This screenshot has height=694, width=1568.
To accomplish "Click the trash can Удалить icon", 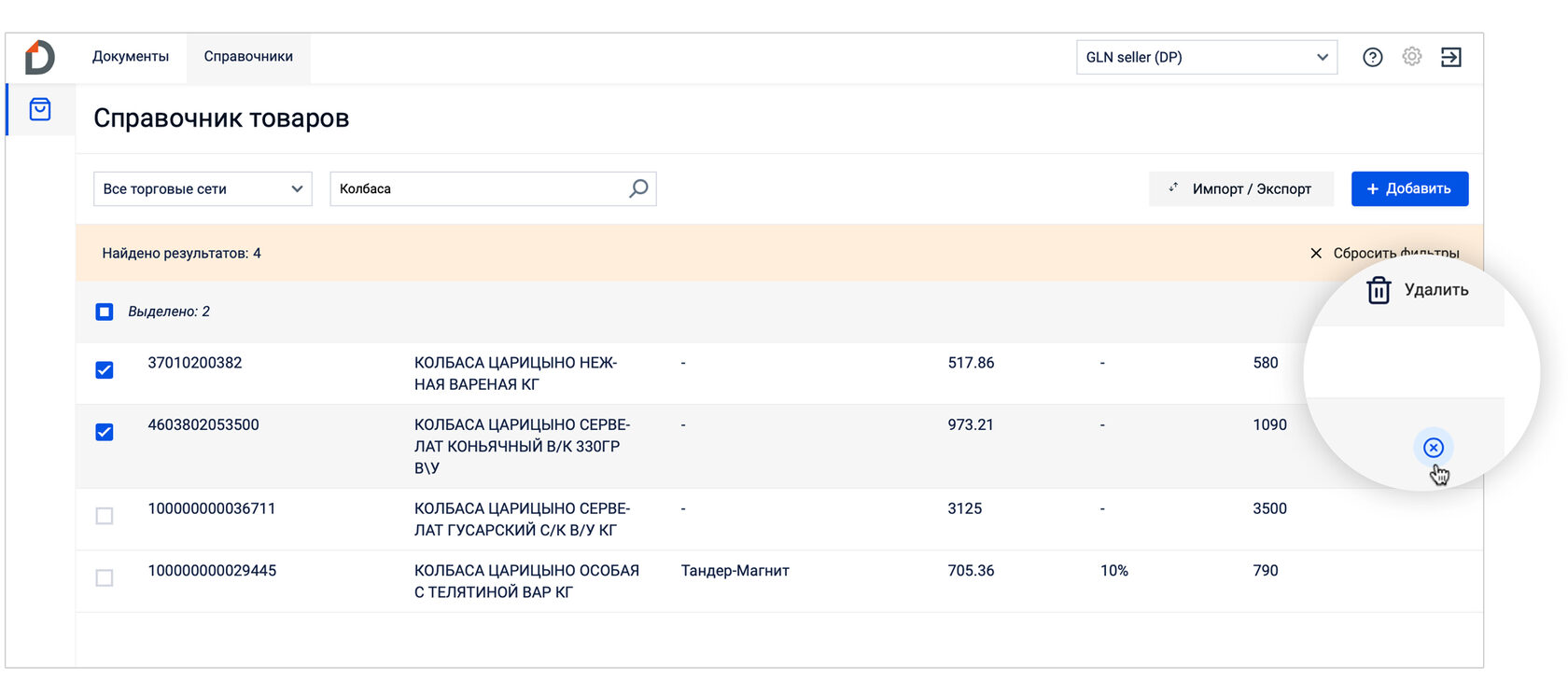I will [x=1379, y=290].
